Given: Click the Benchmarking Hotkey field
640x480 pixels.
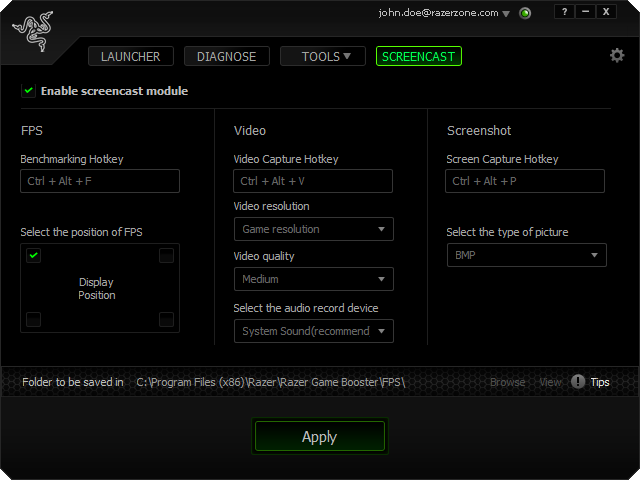Looking at the screenshot, I should 100,181.
